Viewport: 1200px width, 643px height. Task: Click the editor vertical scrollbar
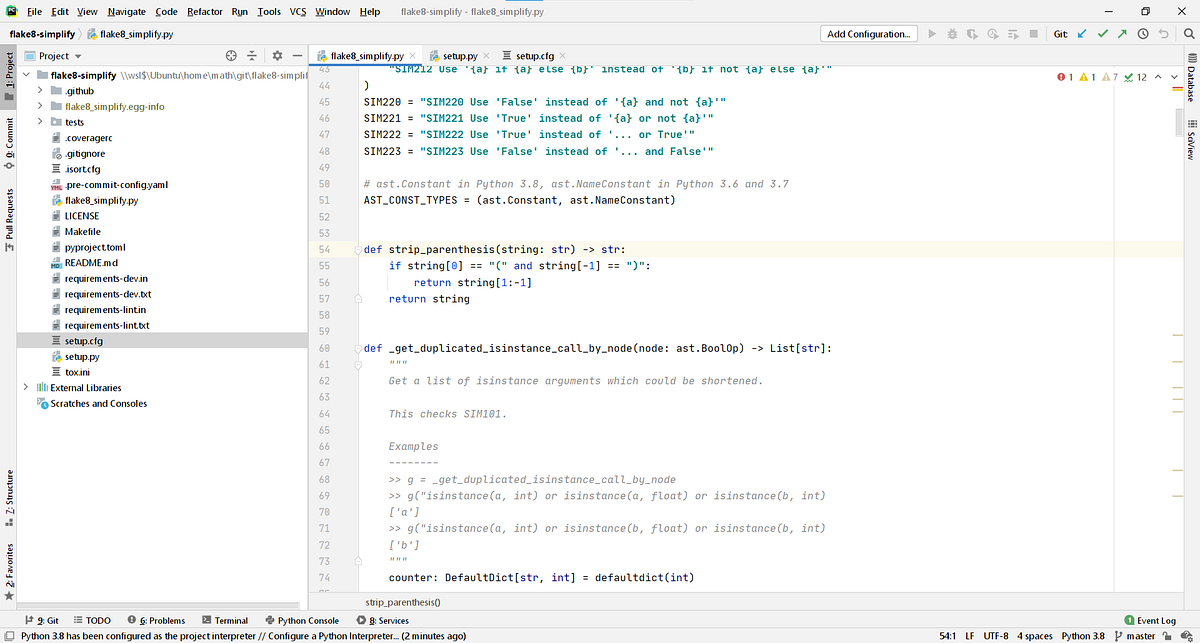(x=1177, y=124)
